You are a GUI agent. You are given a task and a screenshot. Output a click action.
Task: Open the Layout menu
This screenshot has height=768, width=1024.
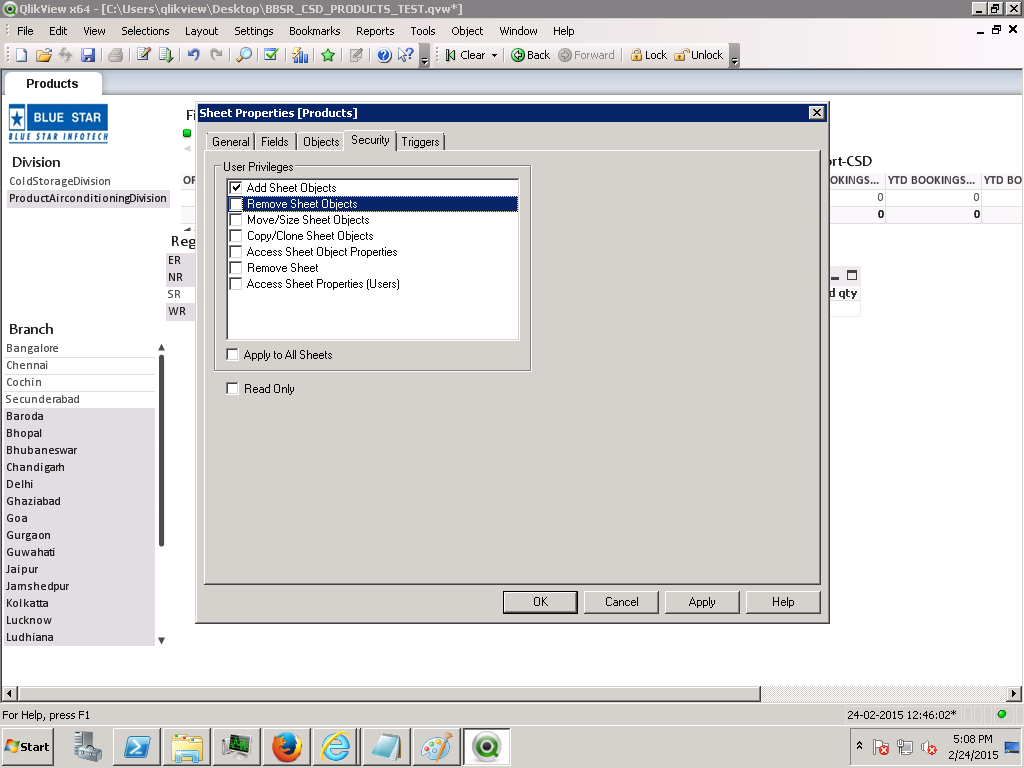pos(201,31)
